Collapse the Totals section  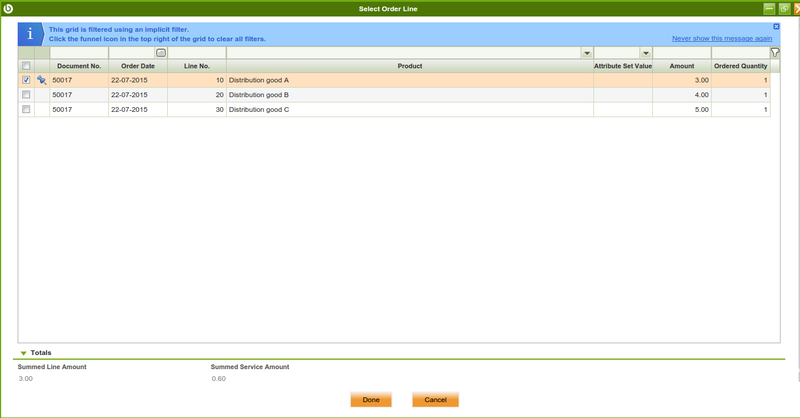(23, 353)
